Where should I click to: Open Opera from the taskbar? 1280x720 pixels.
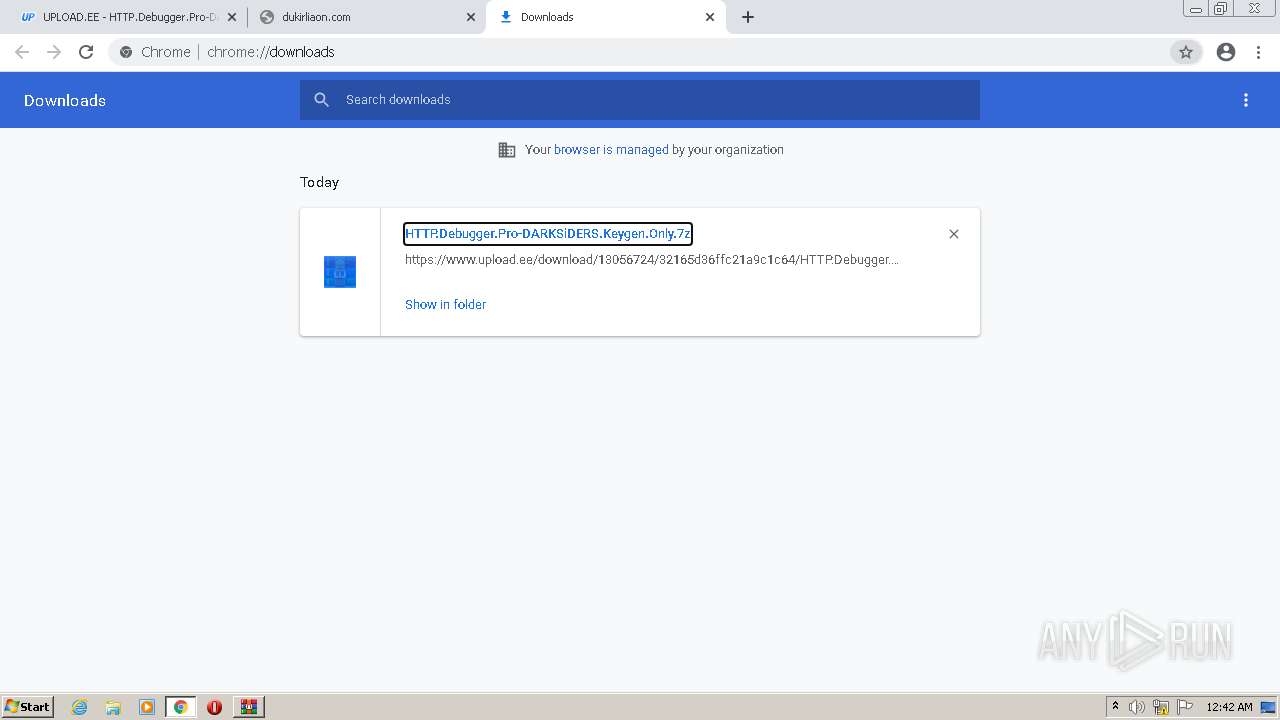click(214, 707)
